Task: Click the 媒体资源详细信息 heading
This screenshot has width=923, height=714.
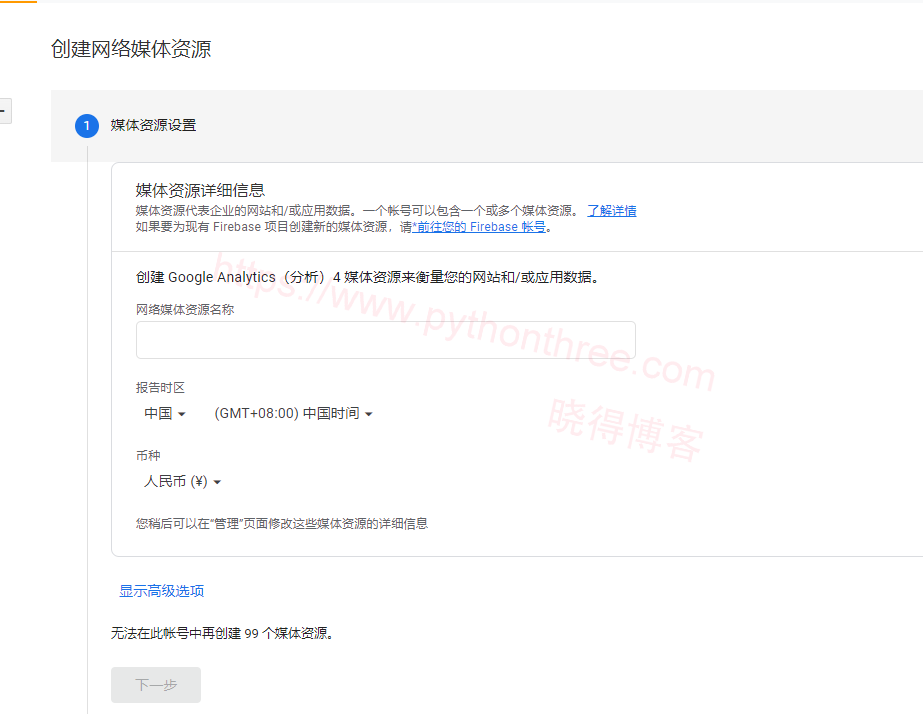Action: (x=200, y=190)
